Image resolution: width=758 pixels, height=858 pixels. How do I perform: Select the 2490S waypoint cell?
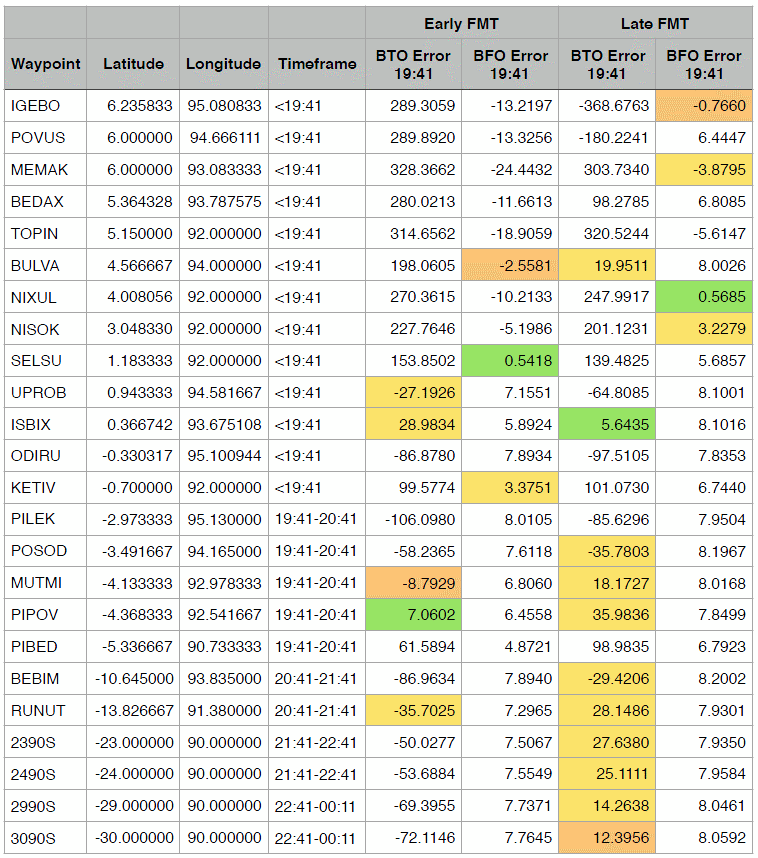tap(45, 774)
